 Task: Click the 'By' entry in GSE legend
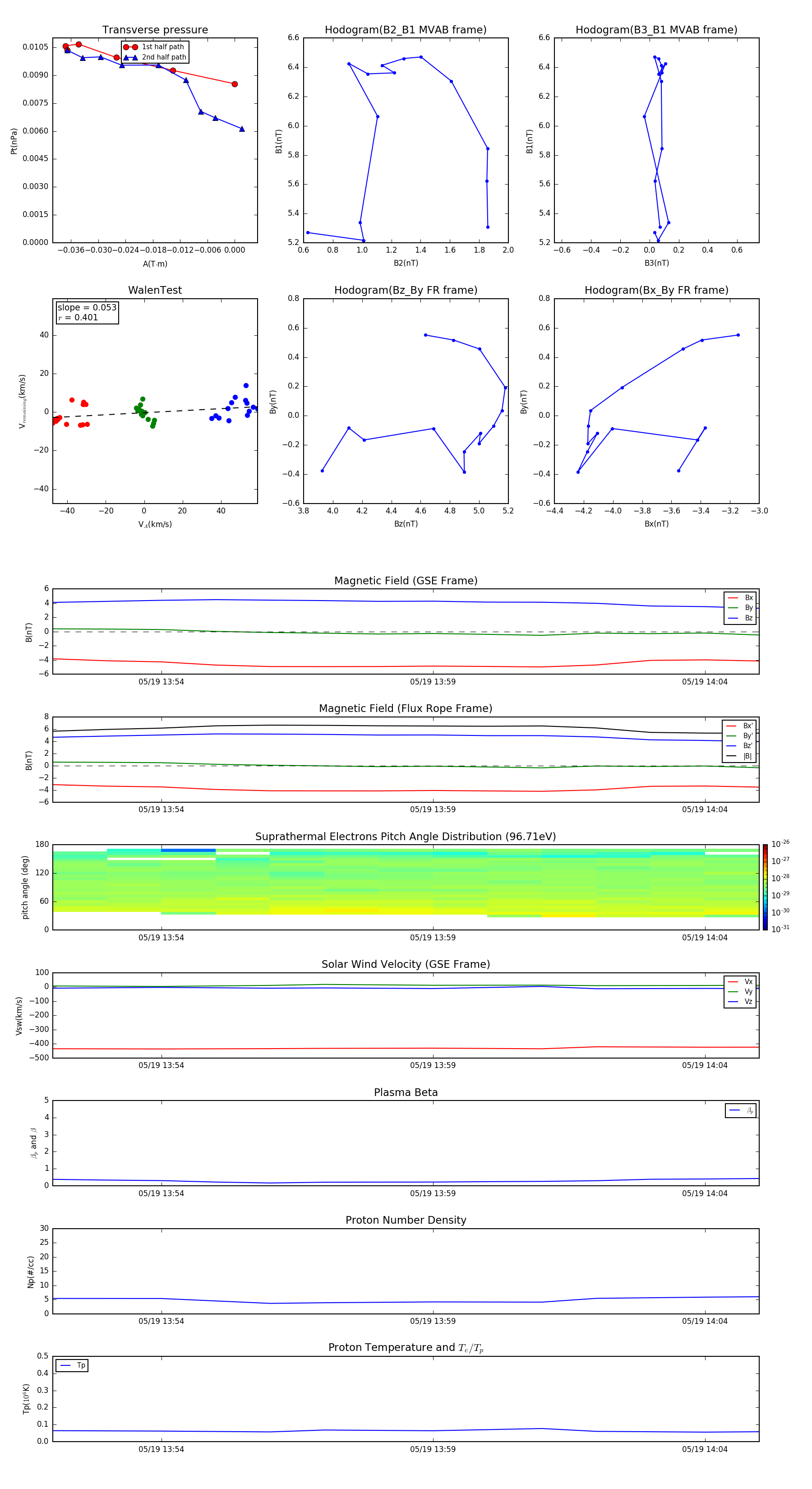pos(740,607)
